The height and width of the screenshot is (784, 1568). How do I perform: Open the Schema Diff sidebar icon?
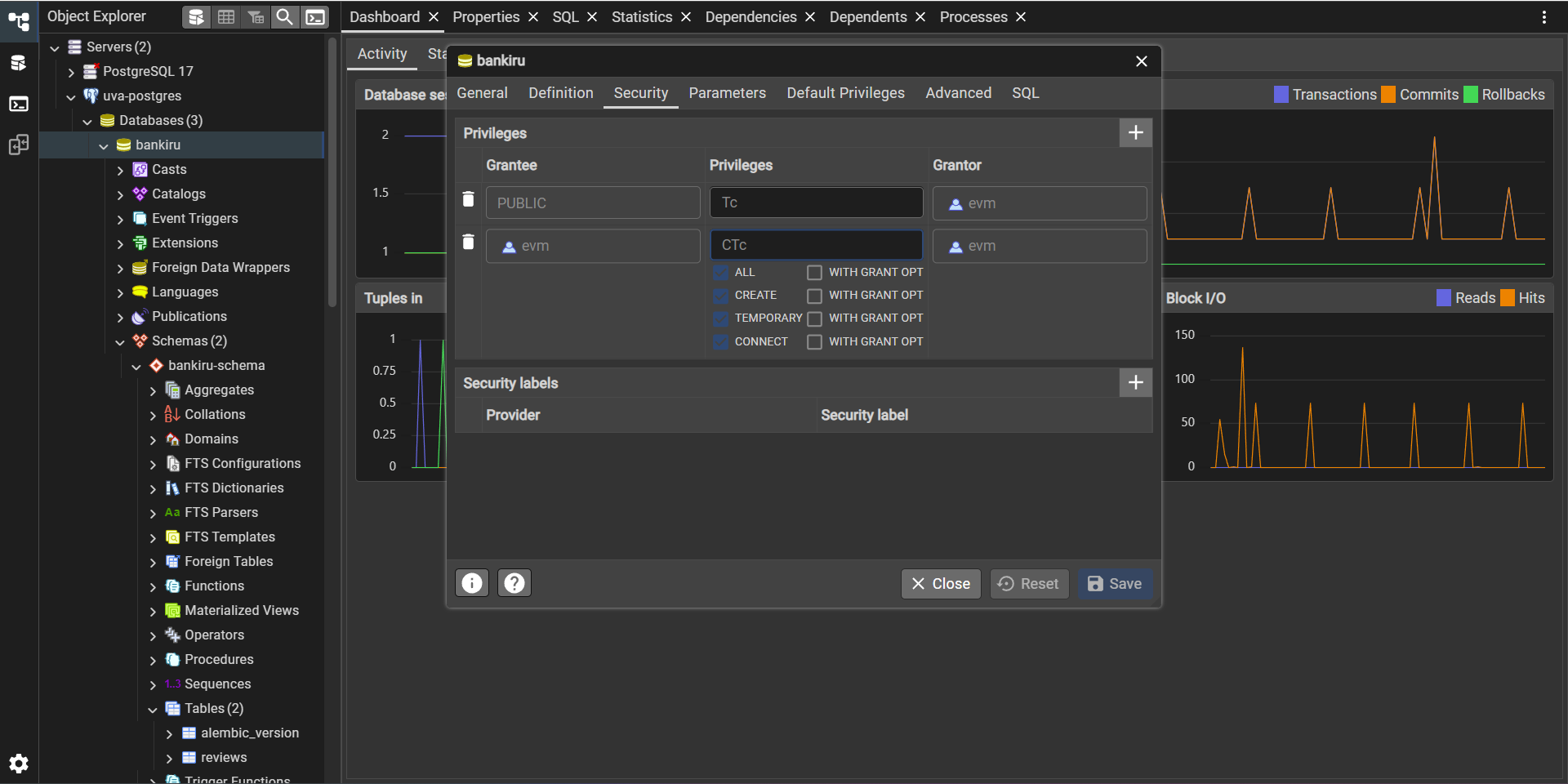tap(19, 145)
